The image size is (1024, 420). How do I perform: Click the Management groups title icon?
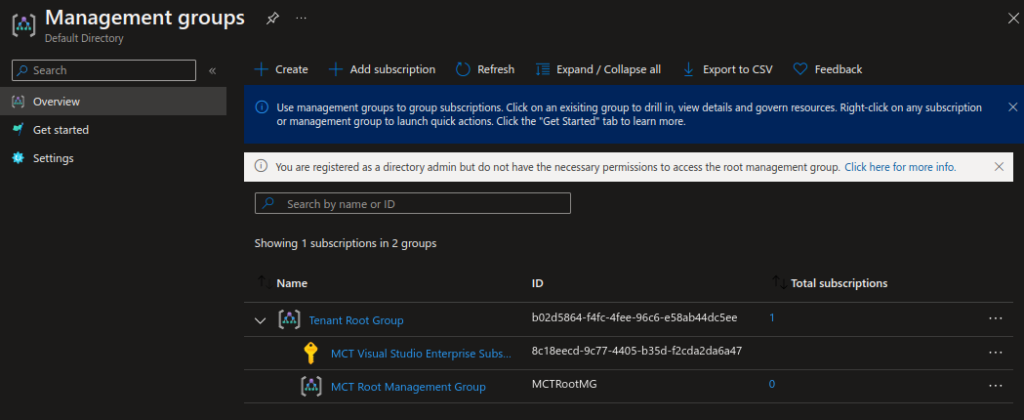(24, 25)
